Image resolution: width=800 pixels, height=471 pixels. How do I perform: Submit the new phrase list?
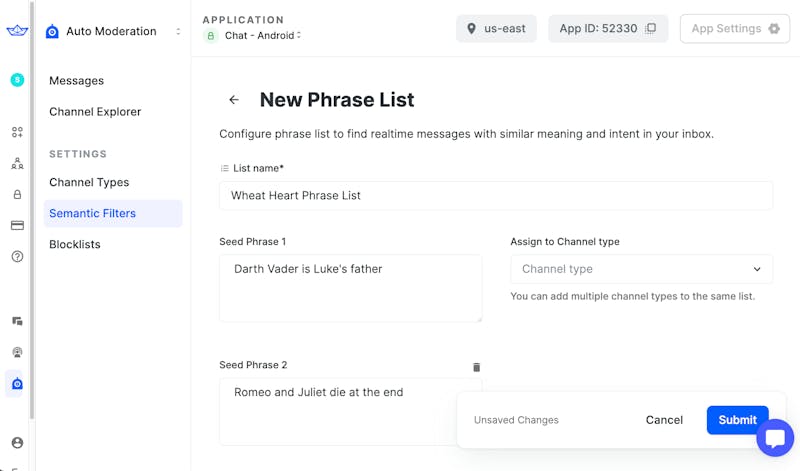[737, 420]
